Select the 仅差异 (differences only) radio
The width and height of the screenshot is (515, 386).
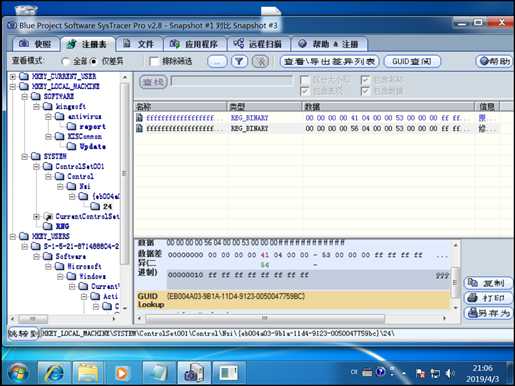(x=94, y=61)
